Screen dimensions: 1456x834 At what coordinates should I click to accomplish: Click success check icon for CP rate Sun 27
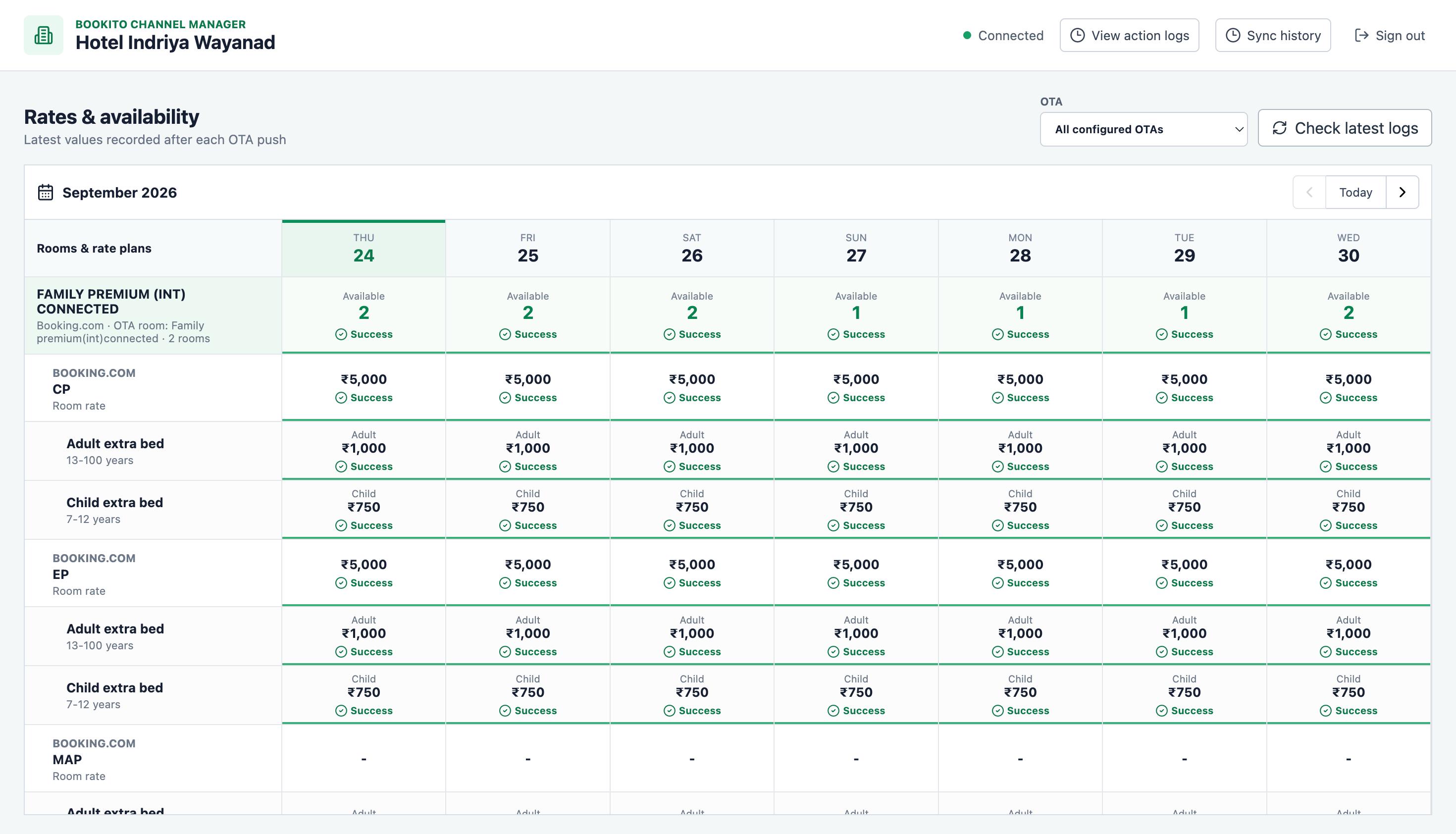click(833, 398)
